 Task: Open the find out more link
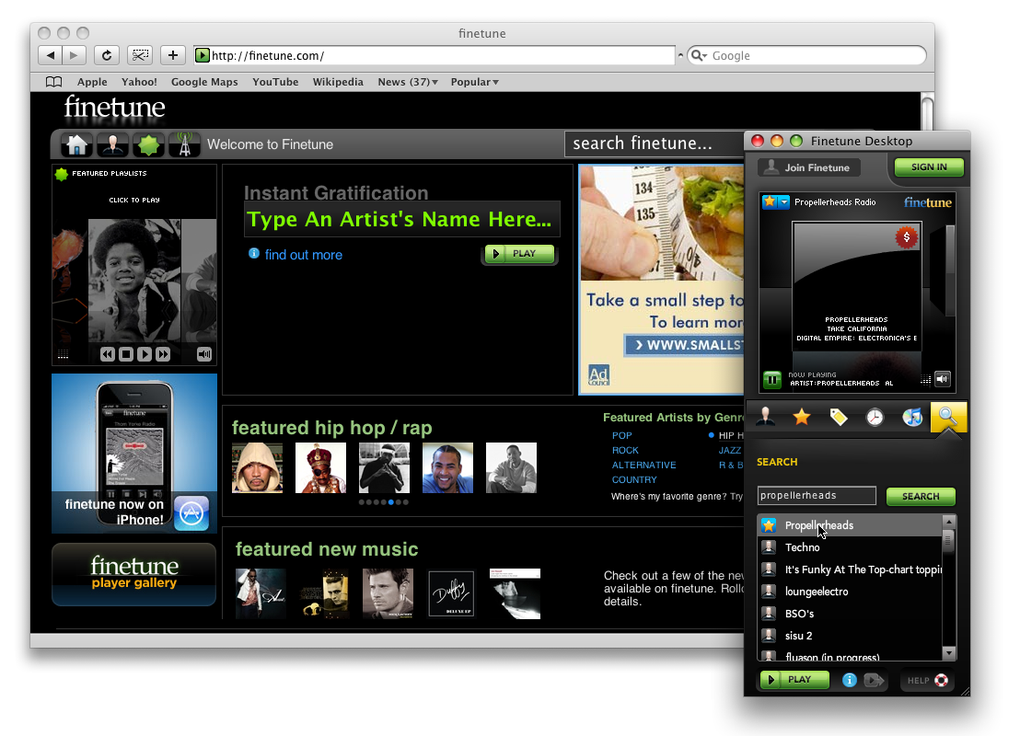pos(303,254)
